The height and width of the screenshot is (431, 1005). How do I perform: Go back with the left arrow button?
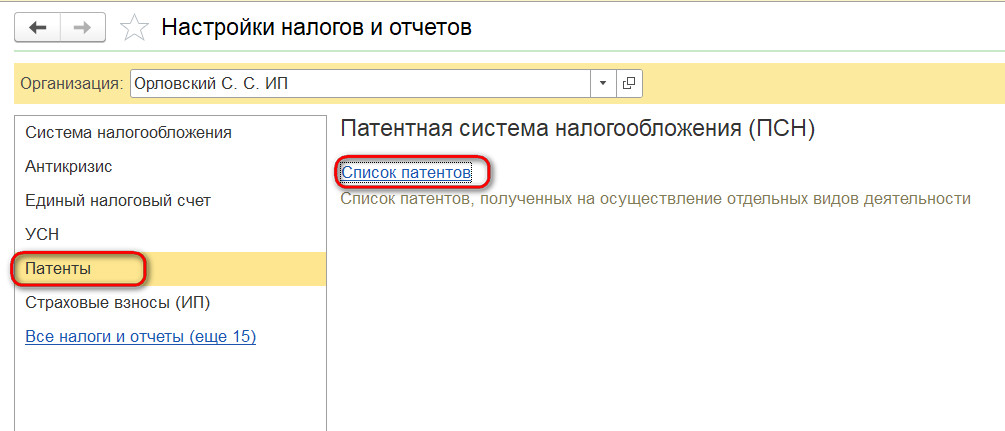[x=37, y=28]
